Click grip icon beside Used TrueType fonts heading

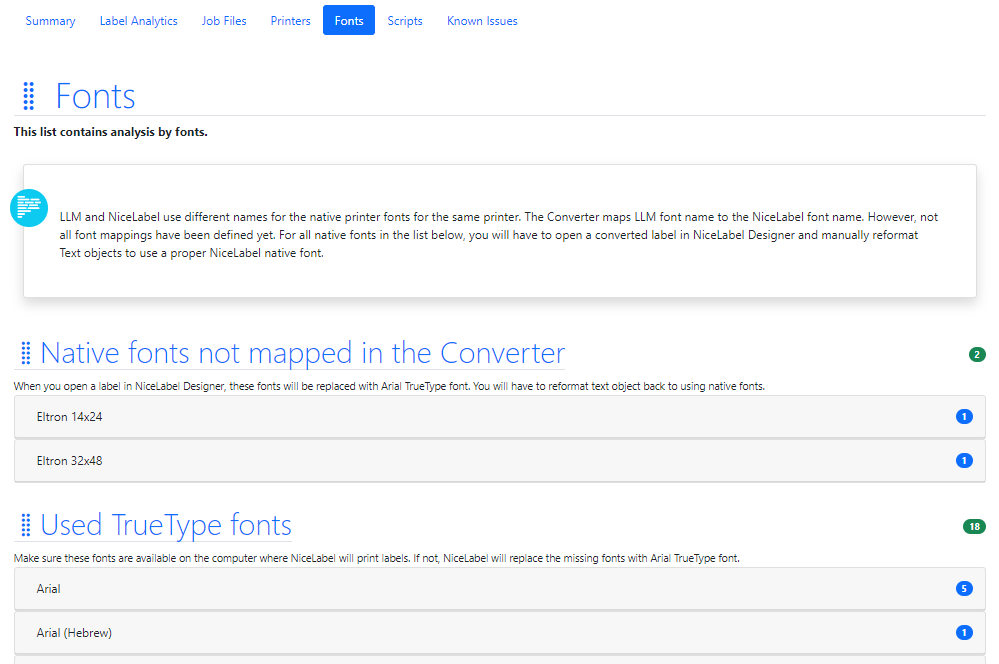pos(25,525)
